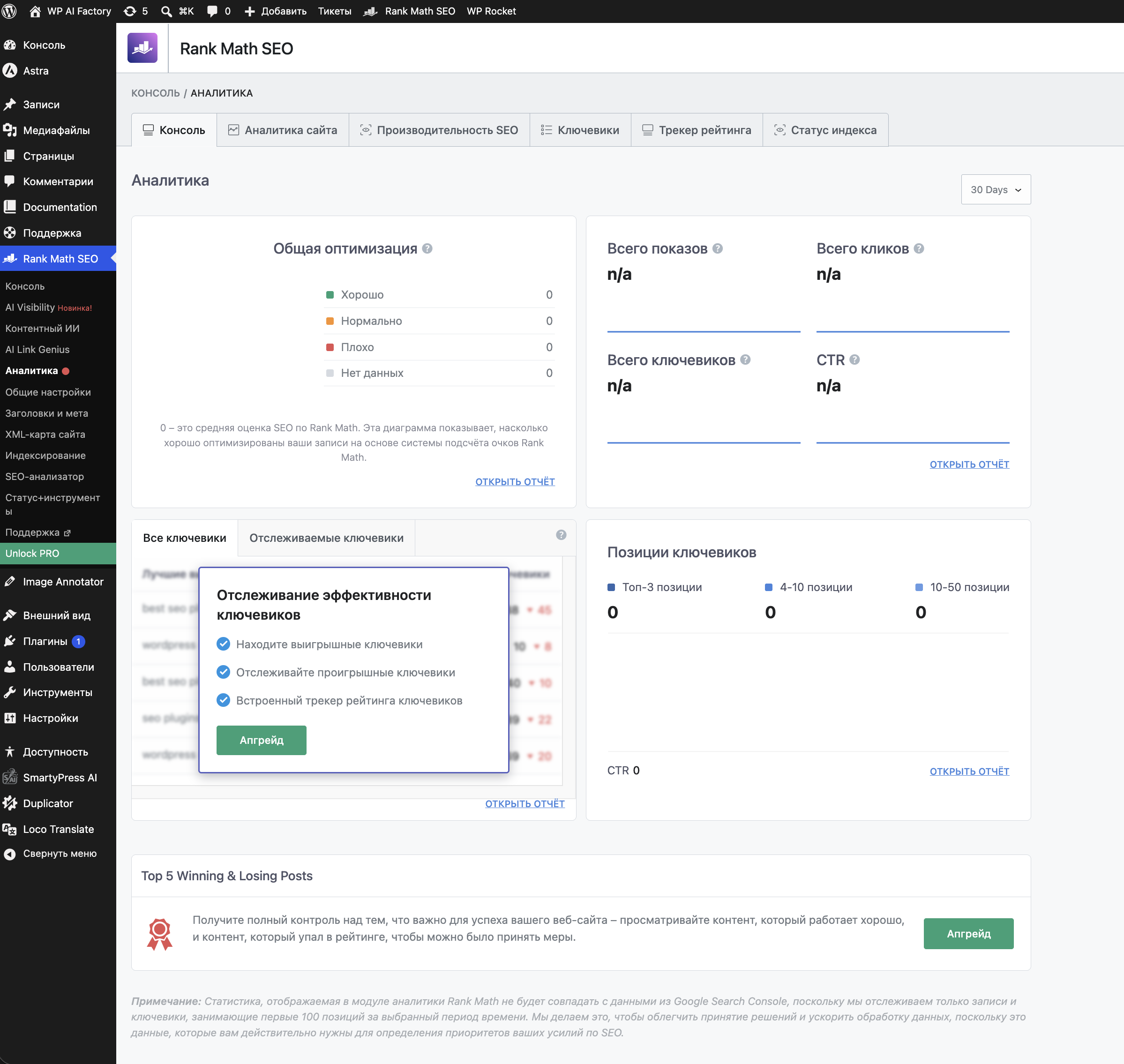Screen dimensions: 1124x1064
Task: Open the WP AI Factory home icon
Action: click(x=35, y=11)
